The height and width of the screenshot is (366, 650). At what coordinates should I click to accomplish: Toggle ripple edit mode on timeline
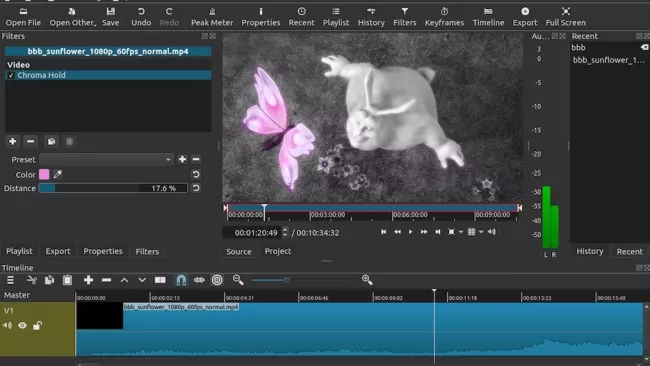click(217, 280)
